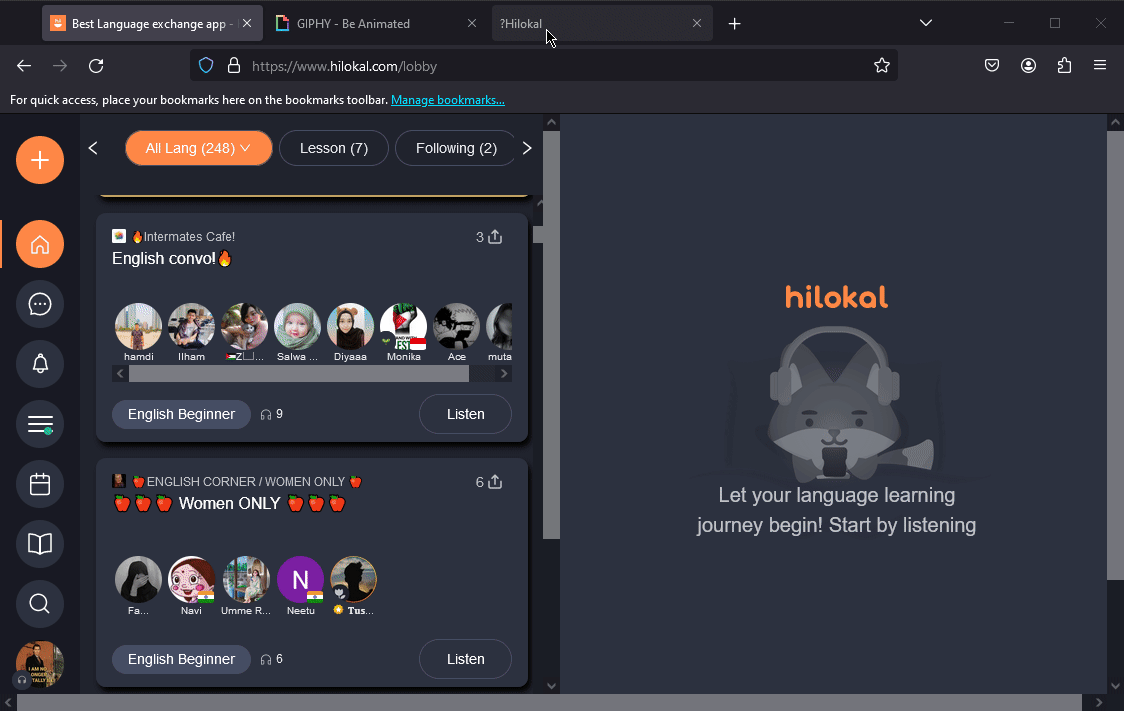Image resolution: width=1124 pixels, height=711 pixels.
Task: Click the participants horizontal scrollbar thumb
Action: (x=299, y=373)
